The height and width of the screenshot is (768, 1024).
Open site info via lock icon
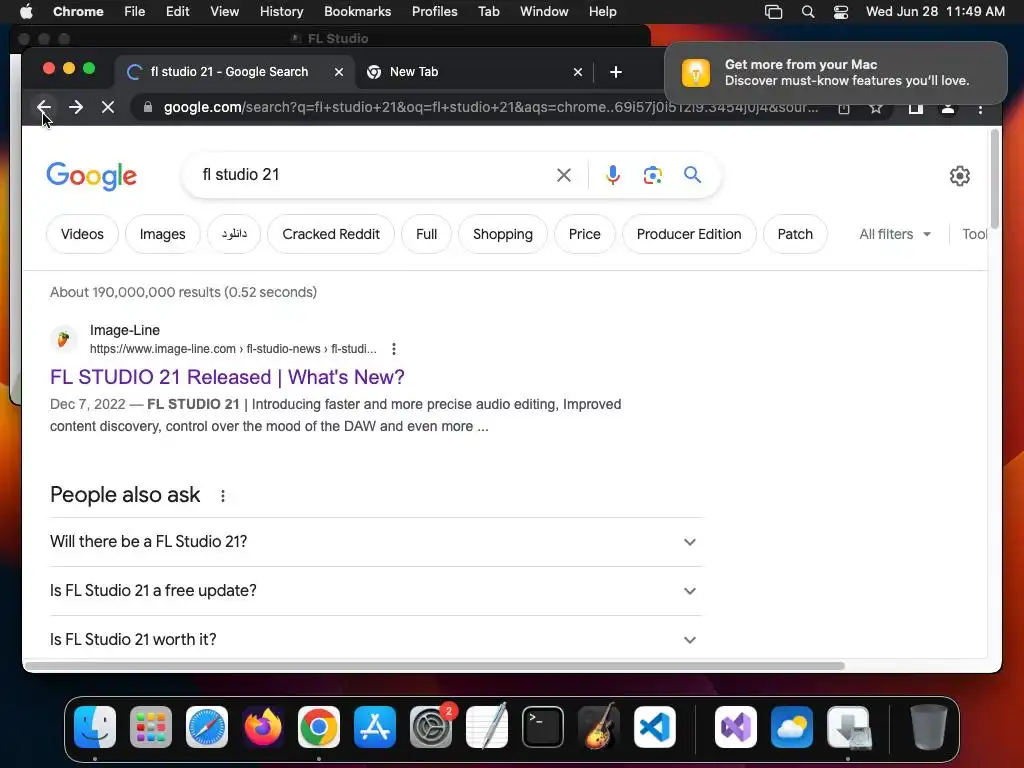coord(148,107)
